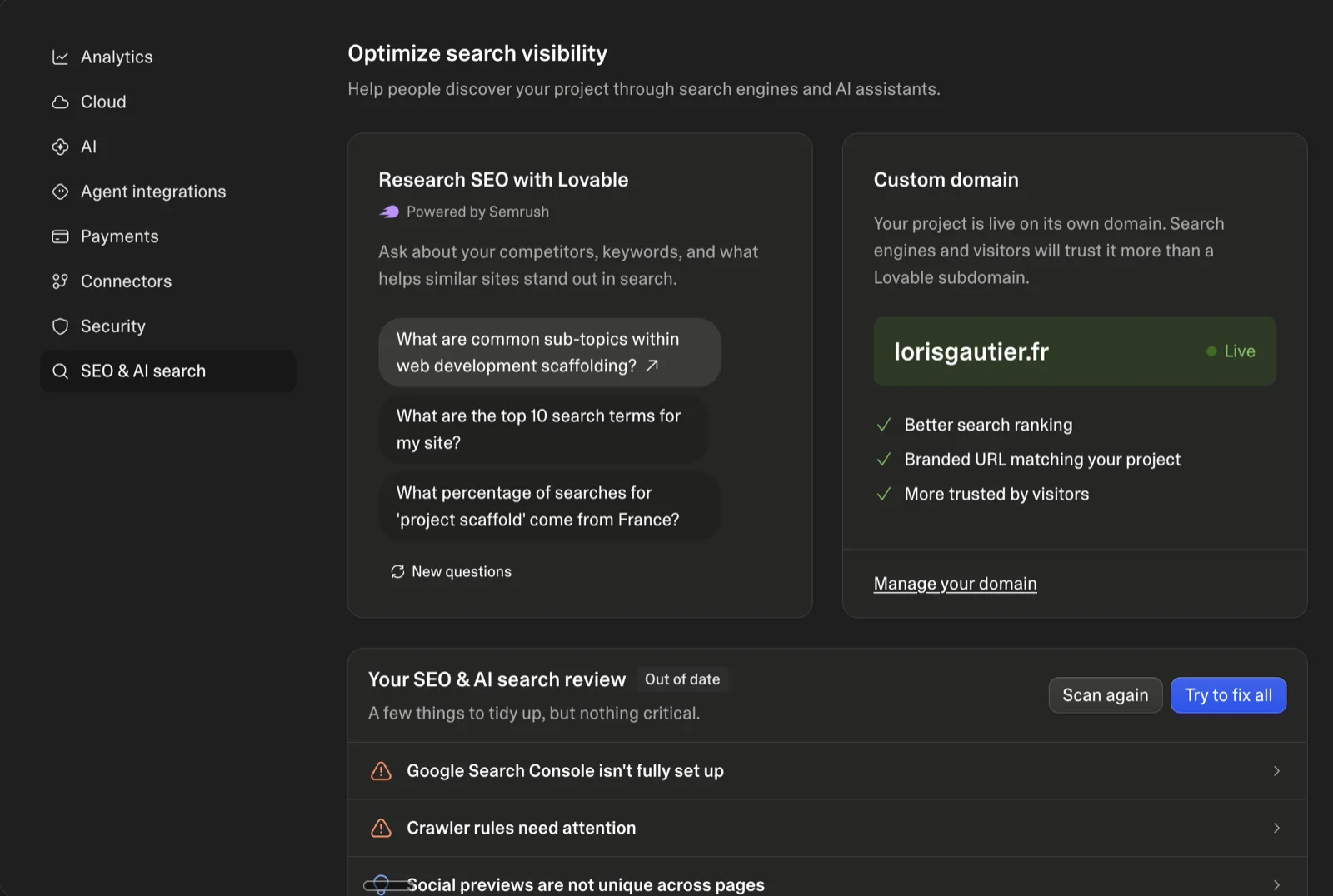Select Payments in sidebar

[x=167, y=237]
